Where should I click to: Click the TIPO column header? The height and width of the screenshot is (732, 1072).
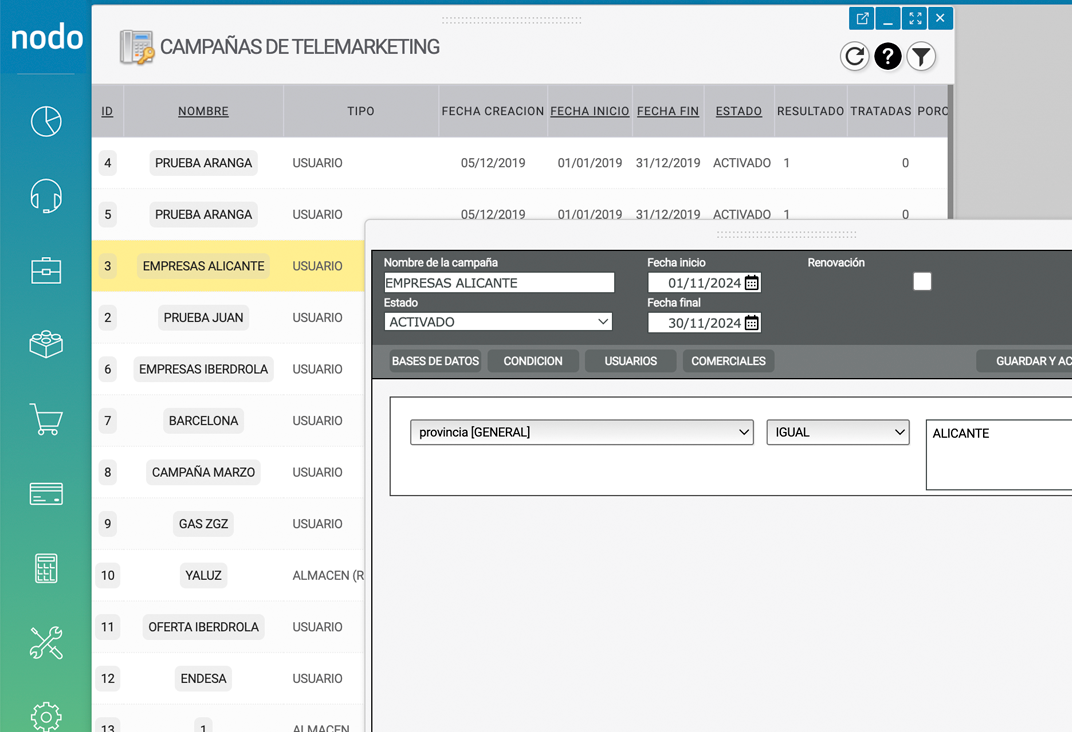point(360,111)
